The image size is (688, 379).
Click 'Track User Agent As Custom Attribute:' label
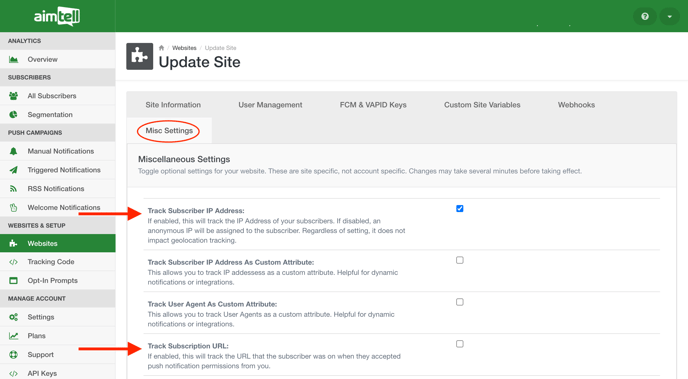[x=212, y=304]
